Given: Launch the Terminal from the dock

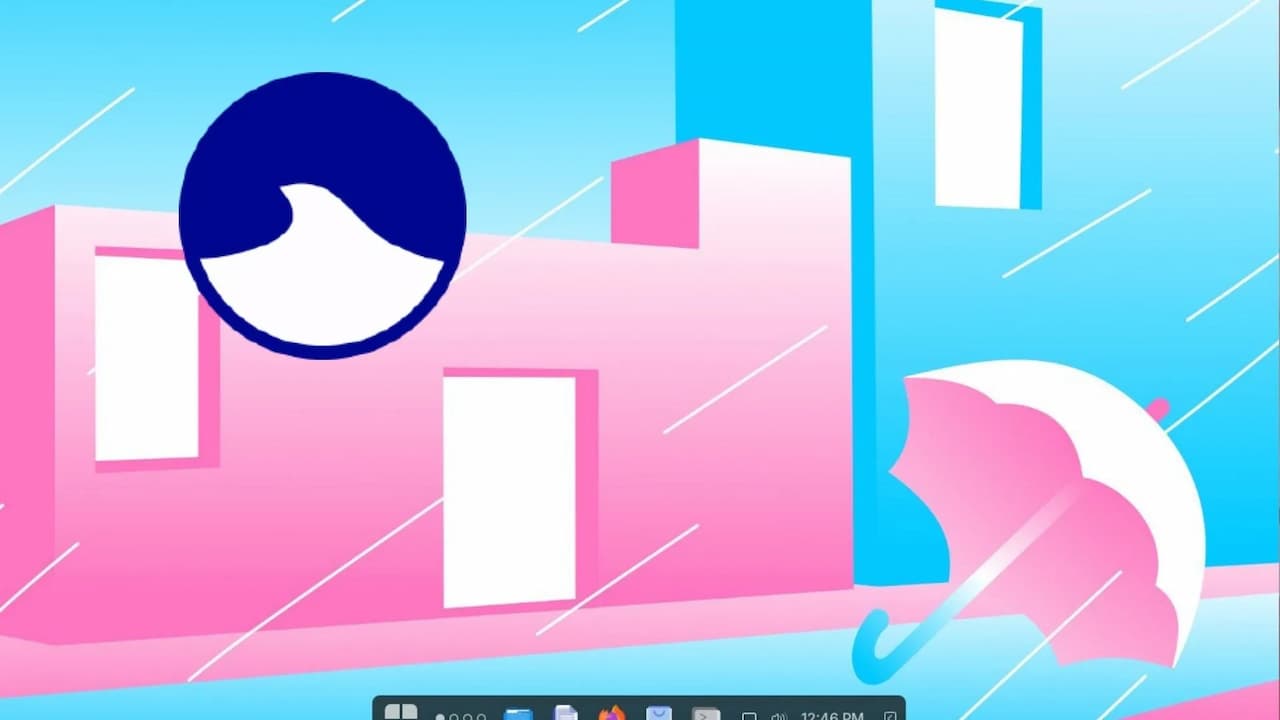Looking at the screenshot, I should click(x=706, y=714).
